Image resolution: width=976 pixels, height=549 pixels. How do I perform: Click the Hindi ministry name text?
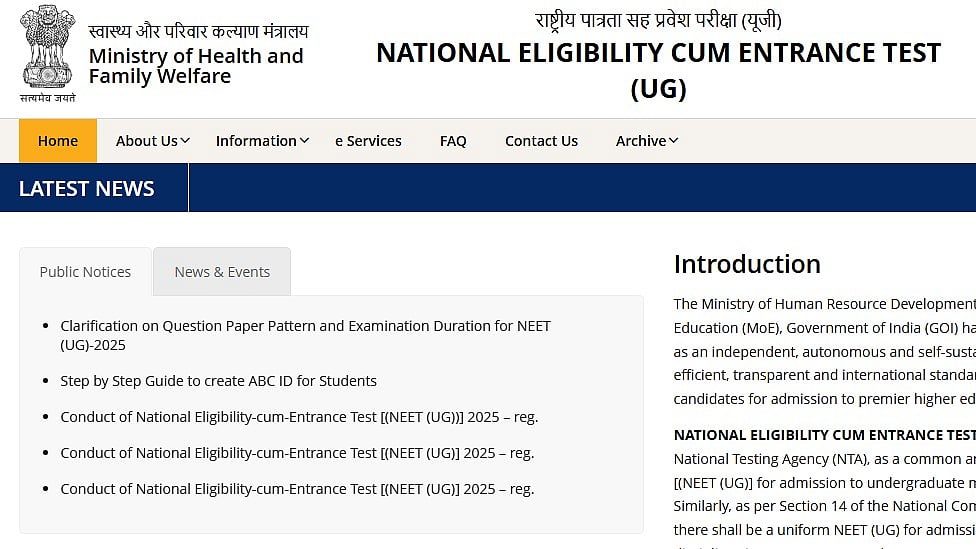coord(198,31)
